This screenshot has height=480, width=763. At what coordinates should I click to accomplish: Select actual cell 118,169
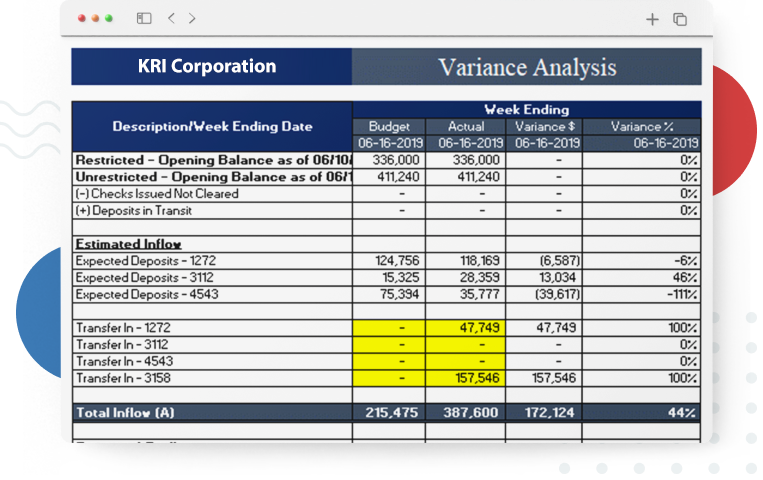[x=466, y=260]
